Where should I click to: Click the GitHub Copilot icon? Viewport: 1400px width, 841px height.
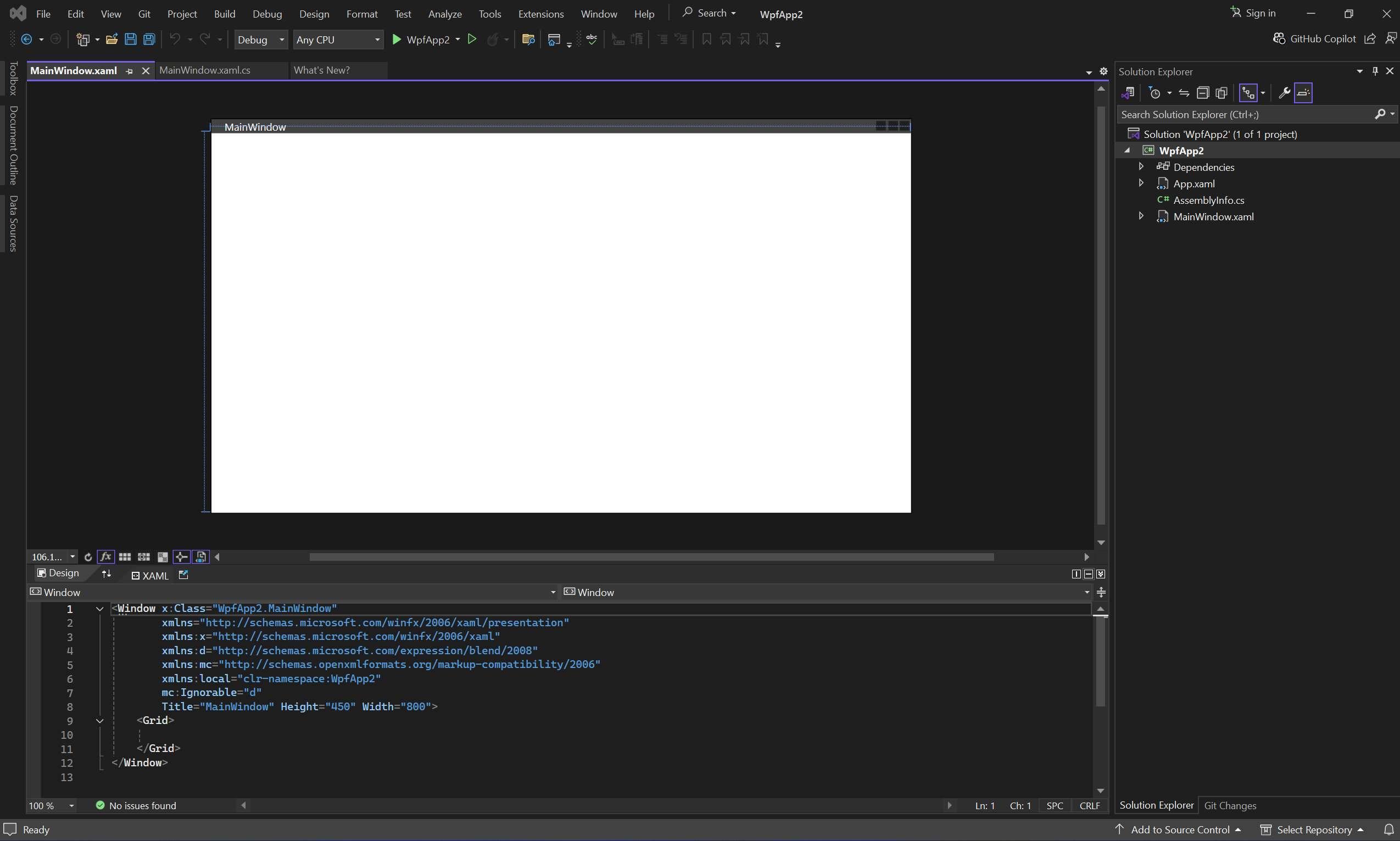click(x=1279, y=38)
